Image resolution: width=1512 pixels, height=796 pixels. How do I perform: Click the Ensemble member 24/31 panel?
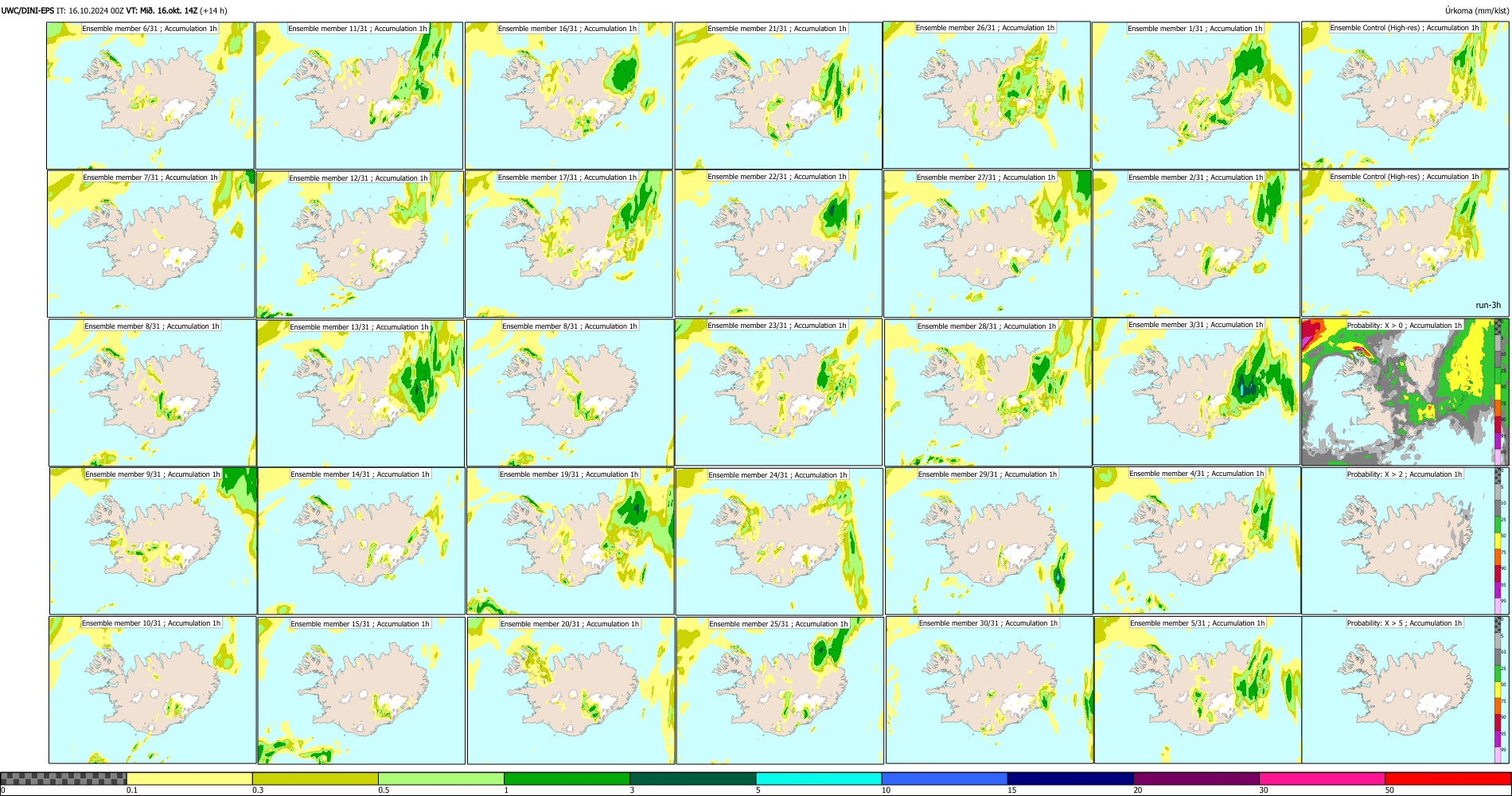tap(779, 541)
